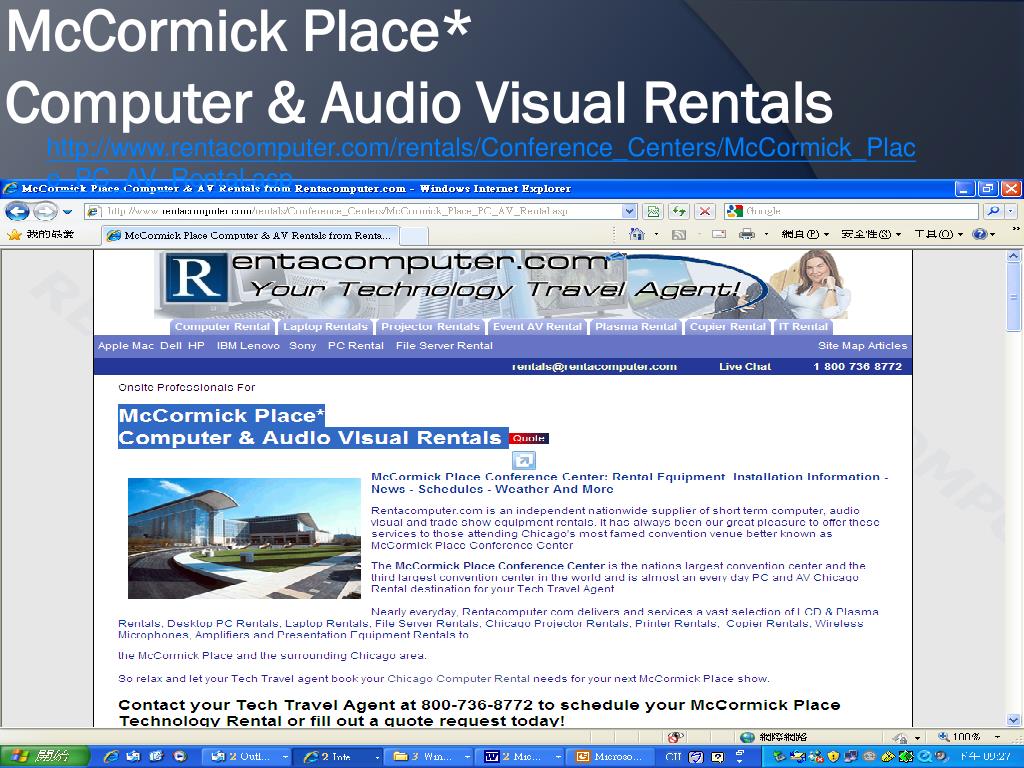Click the CH language bar indicator
This screenshot has width=1024, height=768.
[x=673, y=756]
